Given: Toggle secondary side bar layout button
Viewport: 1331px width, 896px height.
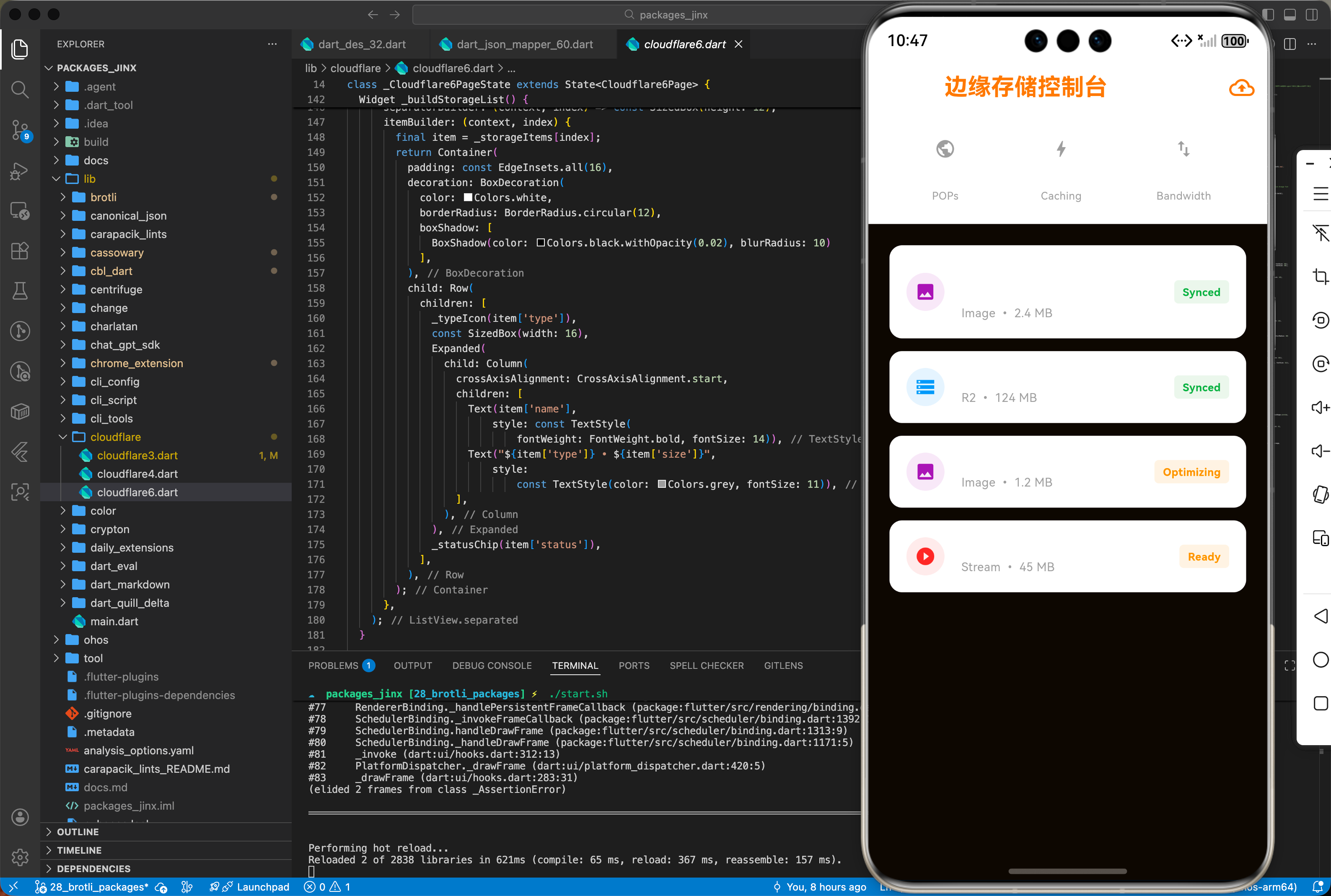Looking at the screenshot, I should 1311,15.
